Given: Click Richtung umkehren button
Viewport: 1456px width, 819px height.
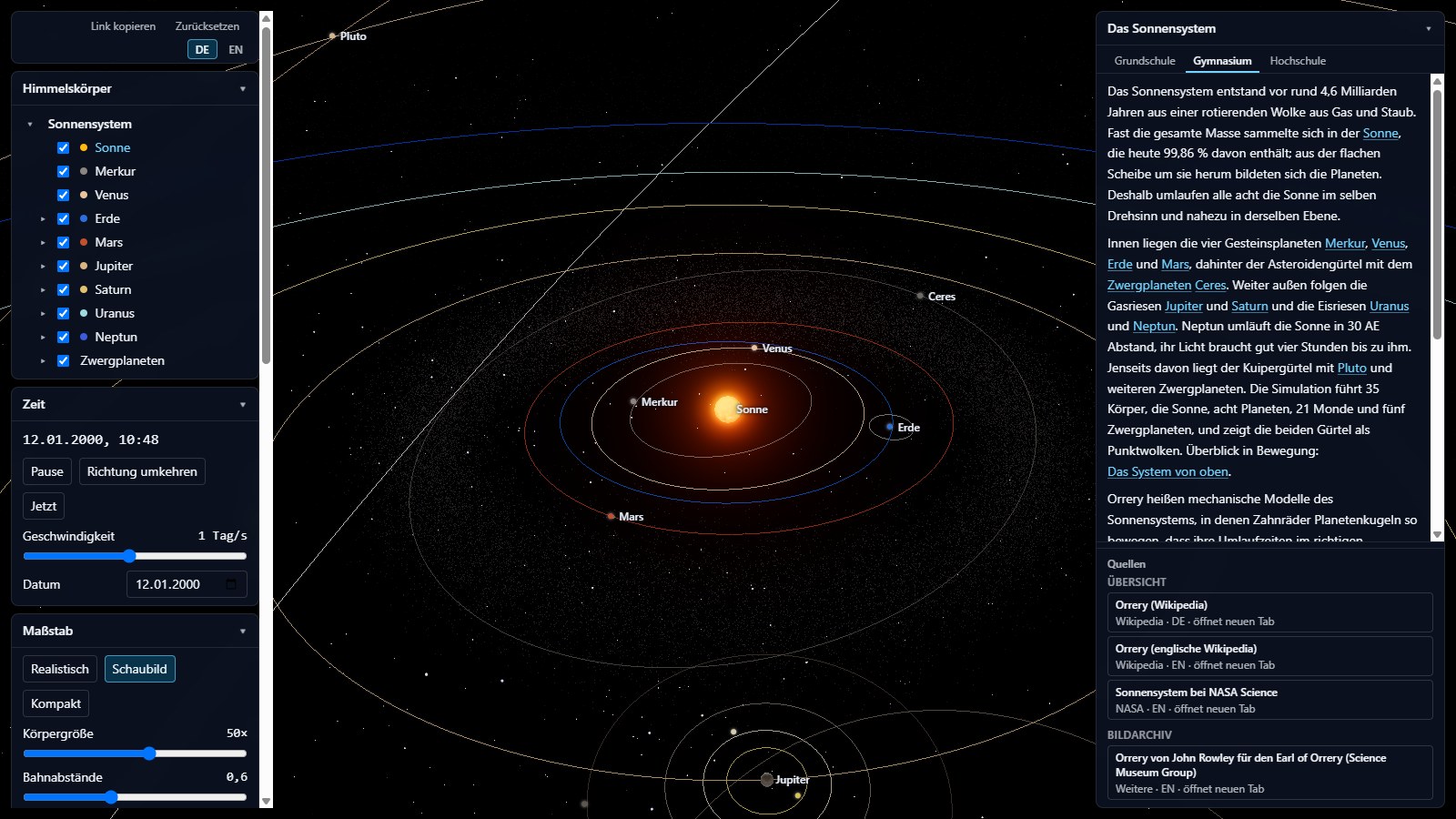Looking at the screenshot, I should coord(142,471).
